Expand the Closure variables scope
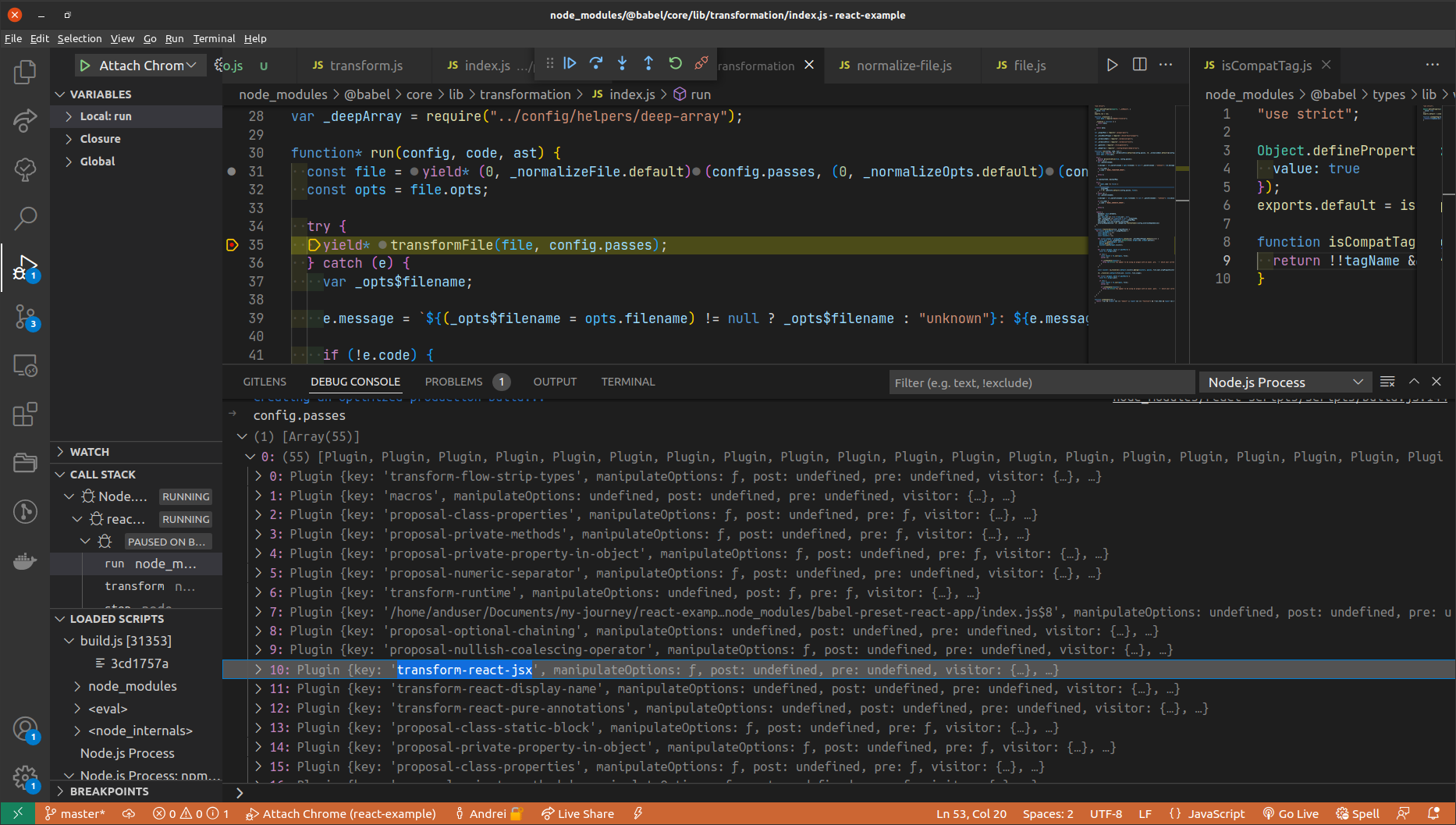The image size is (1456, 825). click(x=100, y=139)
